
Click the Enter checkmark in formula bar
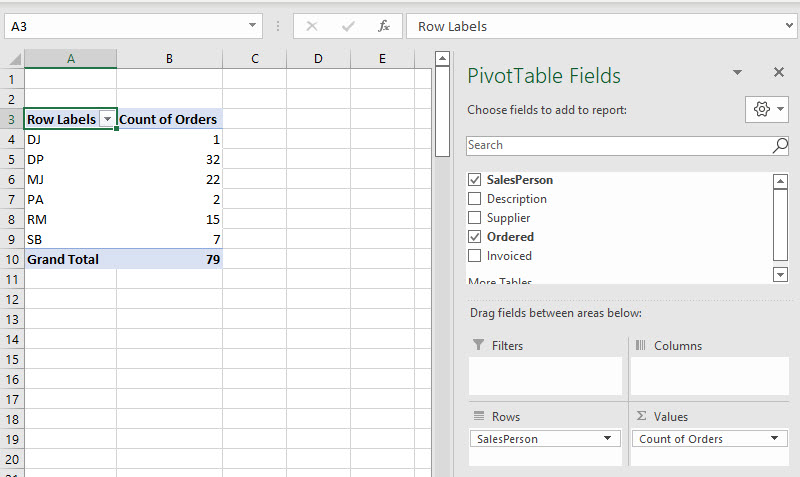(347, 26)
